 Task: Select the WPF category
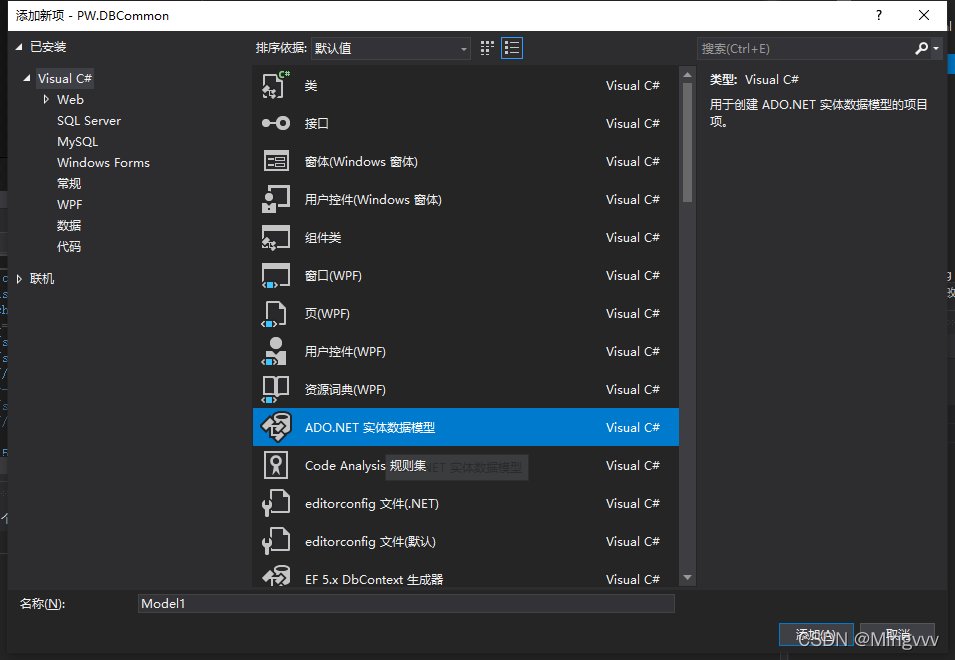(69, 205)
